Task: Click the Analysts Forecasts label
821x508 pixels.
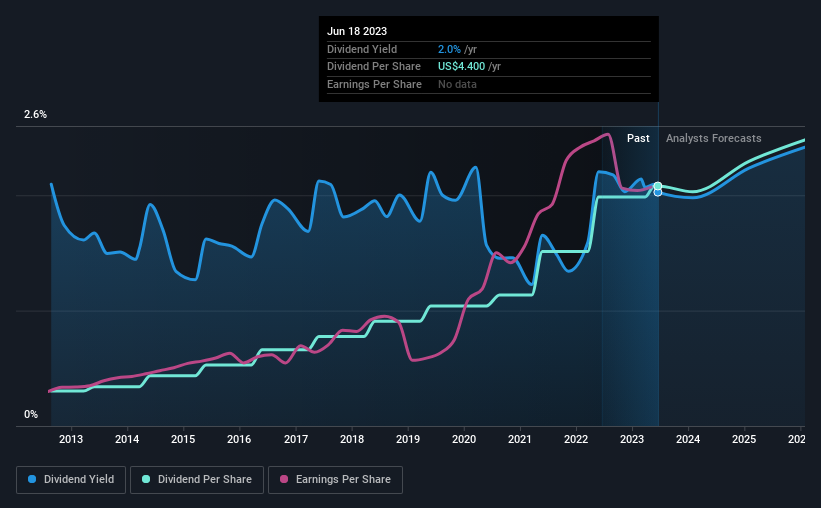Action: pos(714,138)
